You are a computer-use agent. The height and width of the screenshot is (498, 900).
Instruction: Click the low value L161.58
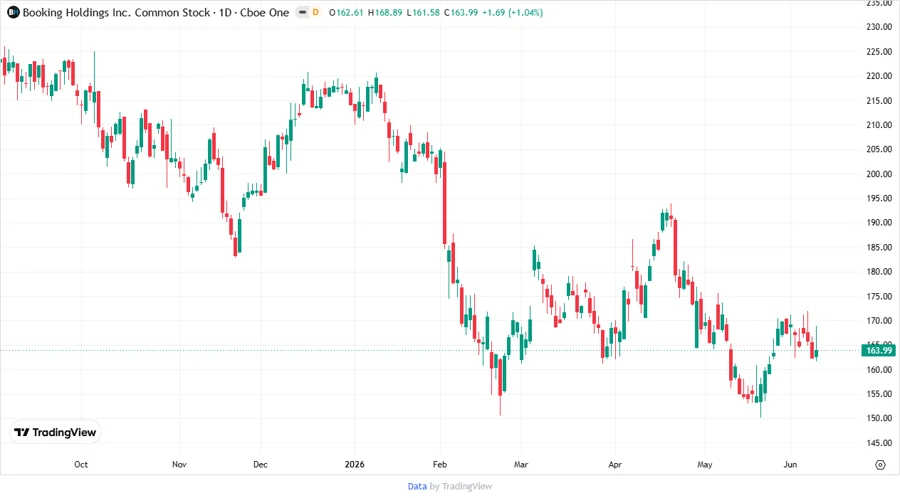pyautogui.click(x=423, y=13)
